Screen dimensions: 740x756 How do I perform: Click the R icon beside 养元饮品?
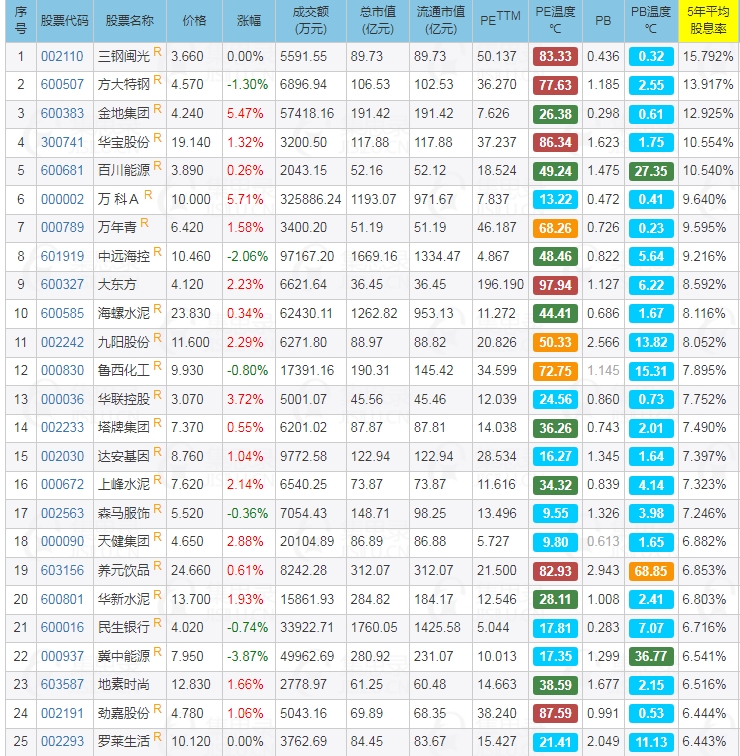point(157,566)
